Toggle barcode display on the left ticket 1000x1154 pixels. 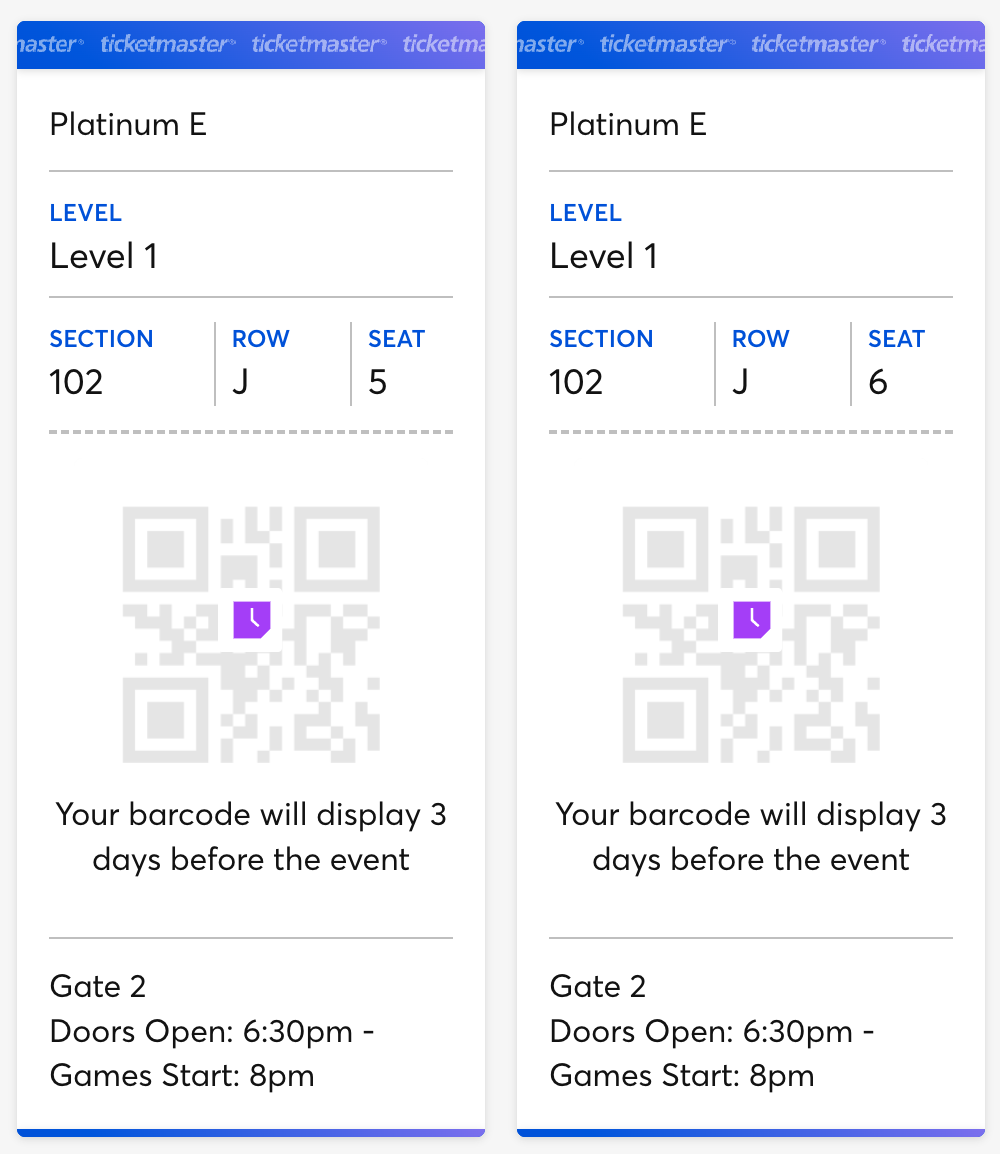251,632
